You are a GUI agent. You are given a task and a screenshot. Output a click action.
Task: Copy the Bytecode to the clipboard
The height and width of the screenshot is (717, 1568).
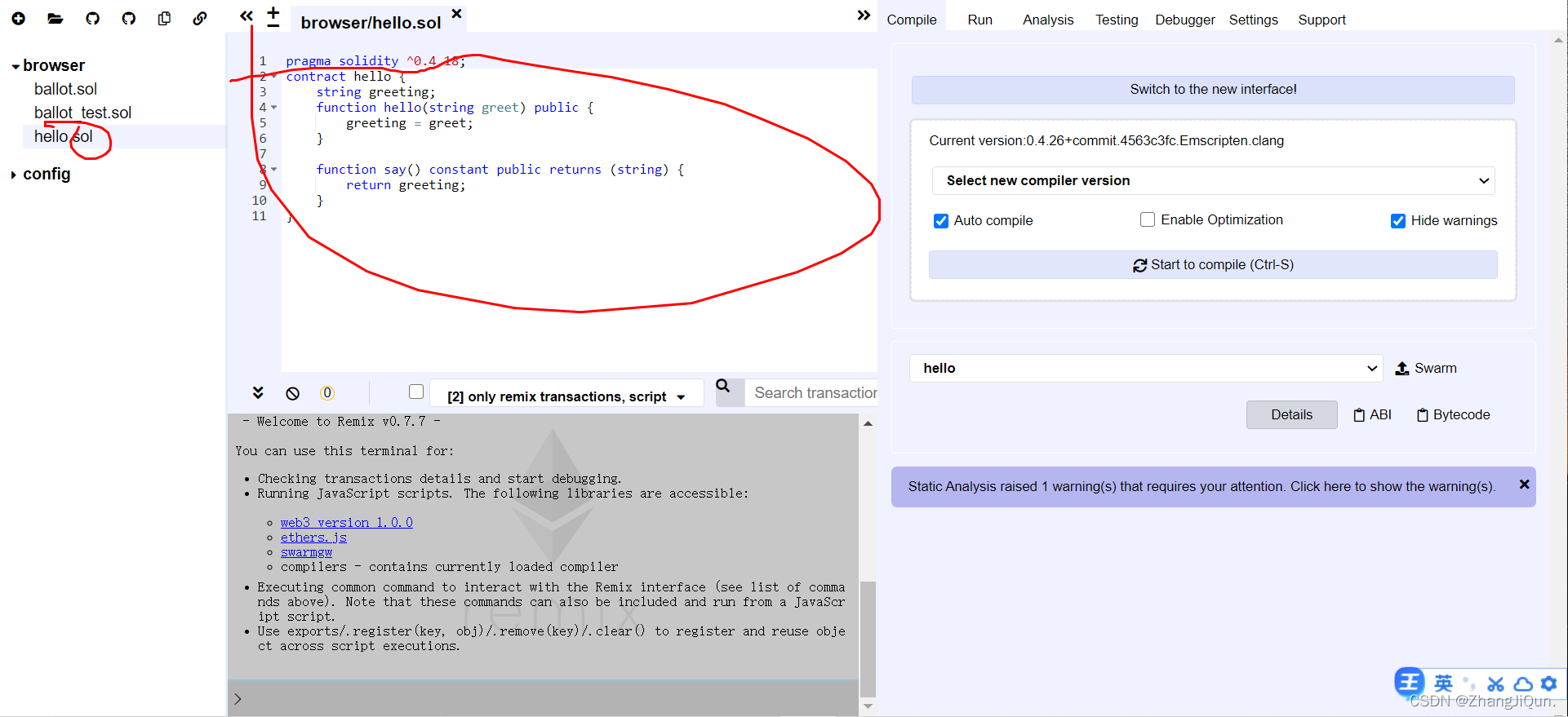click(1454, 414)
